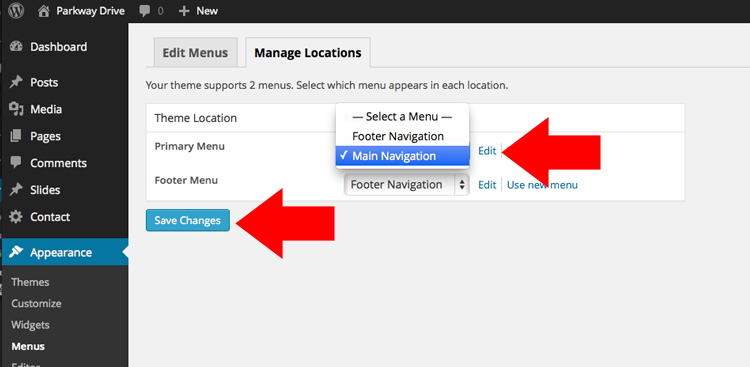Click the 'Primary Menu' location label
This screenshot has height=367, width=750.
tap(189, 146)
